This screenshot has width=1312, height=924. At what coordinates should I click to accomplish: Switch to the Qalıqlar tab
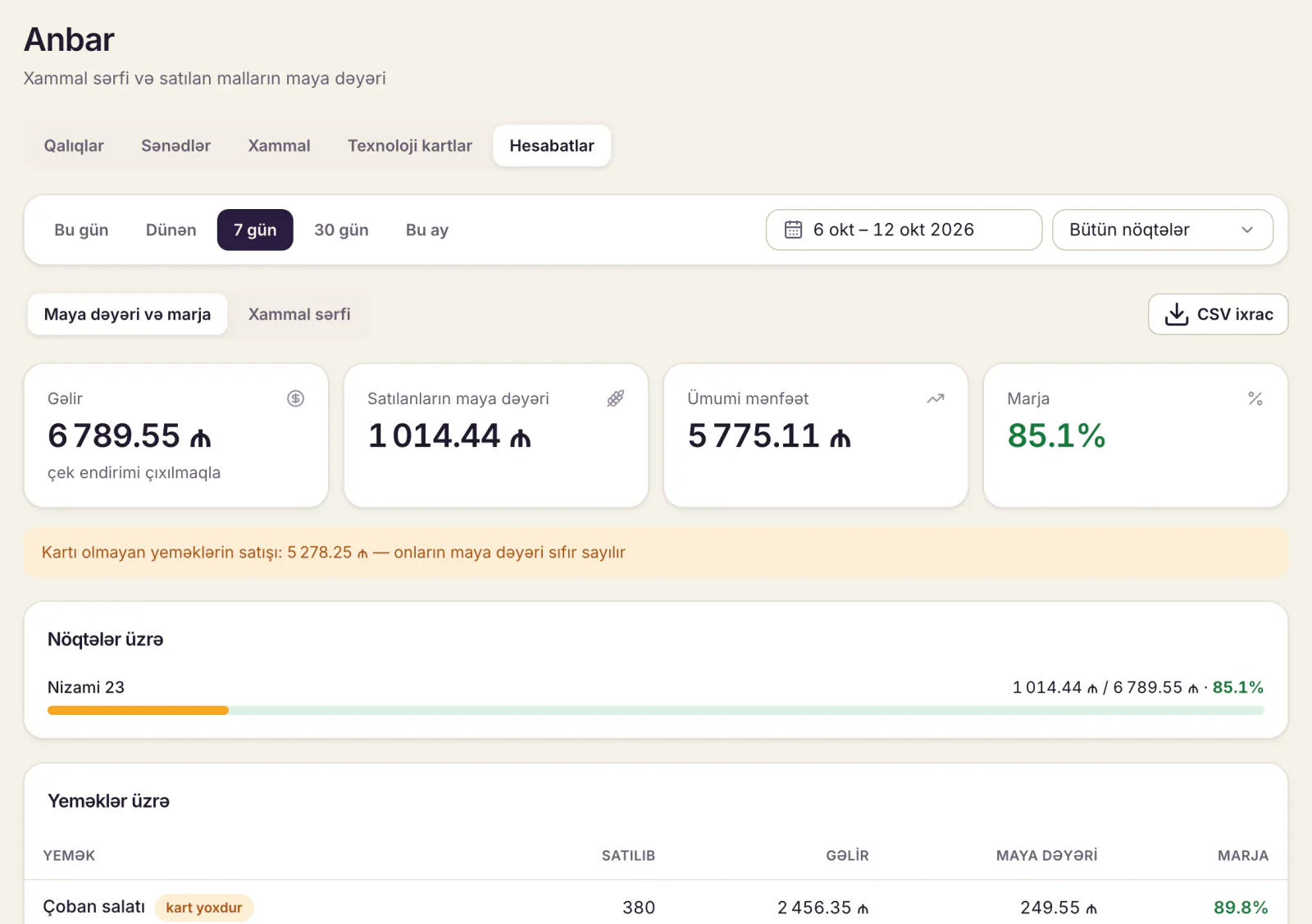tap(74, 146)
